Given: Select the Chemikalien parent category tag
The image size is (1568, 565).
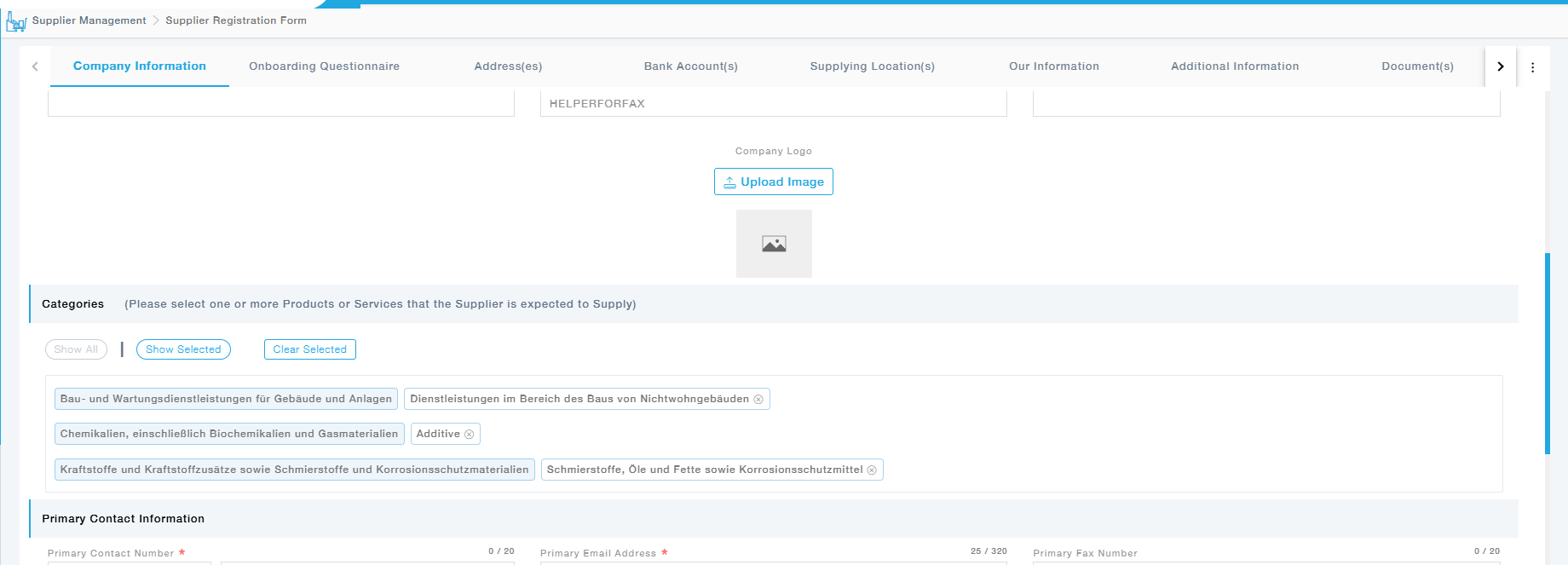Looking at the screenshot, I should coord(229,434).
